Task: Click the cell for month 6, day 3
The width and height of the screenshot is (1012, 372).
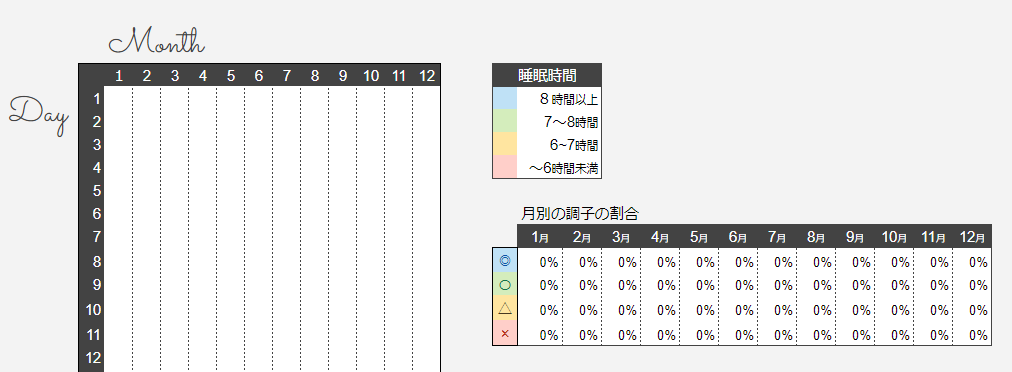Action: point(258,144)
